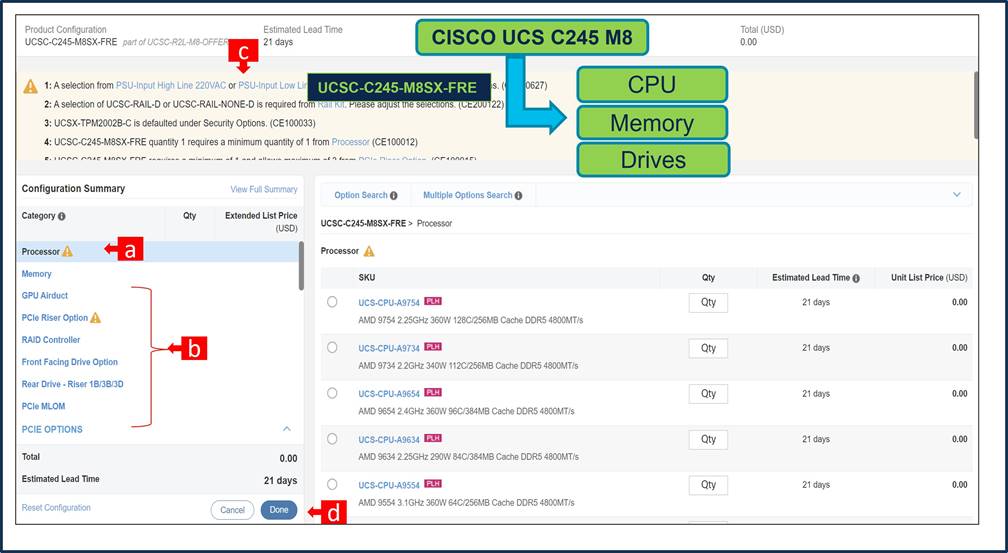
Task: Open PSU-Input High Line 220VAC link
Action: [x=171, y=86]
